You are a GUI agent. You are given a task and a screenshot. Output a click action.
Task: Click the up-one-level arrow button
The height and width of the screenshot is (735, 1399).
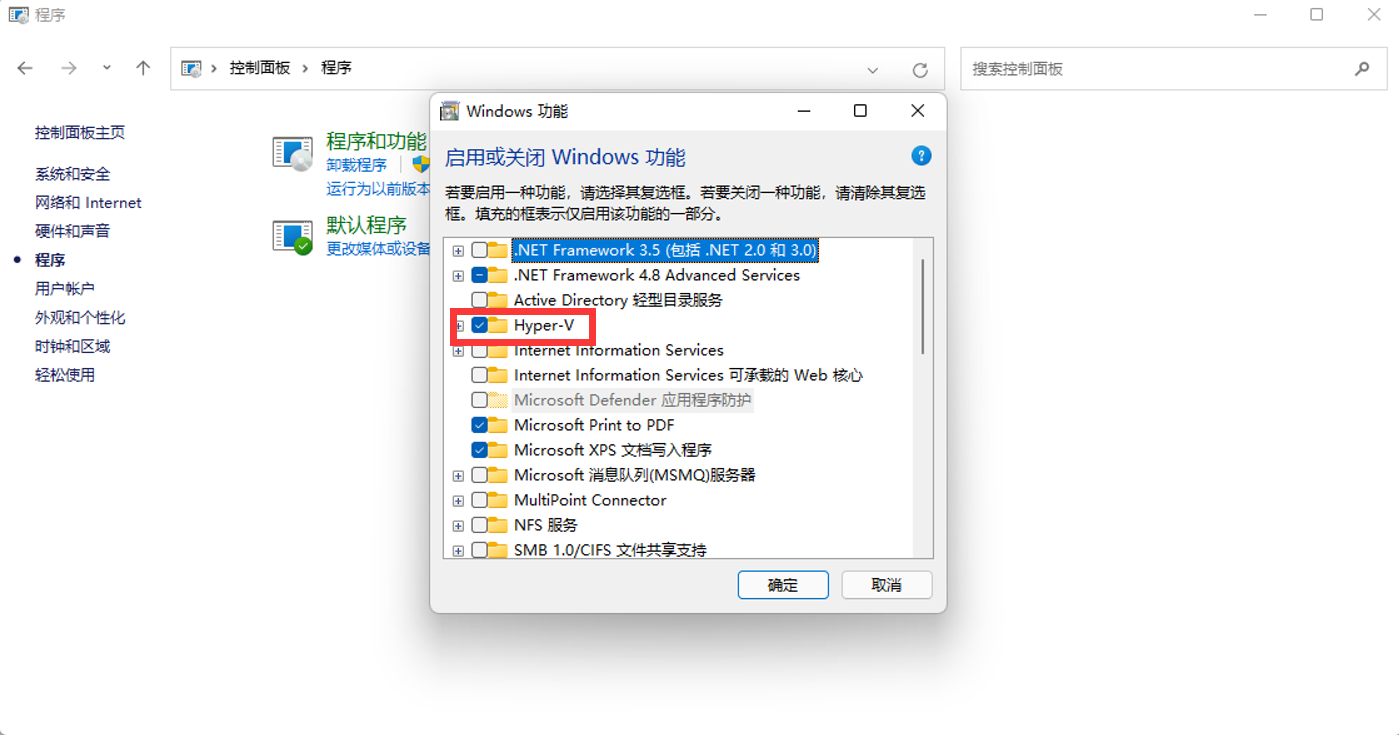pos(143,68)
